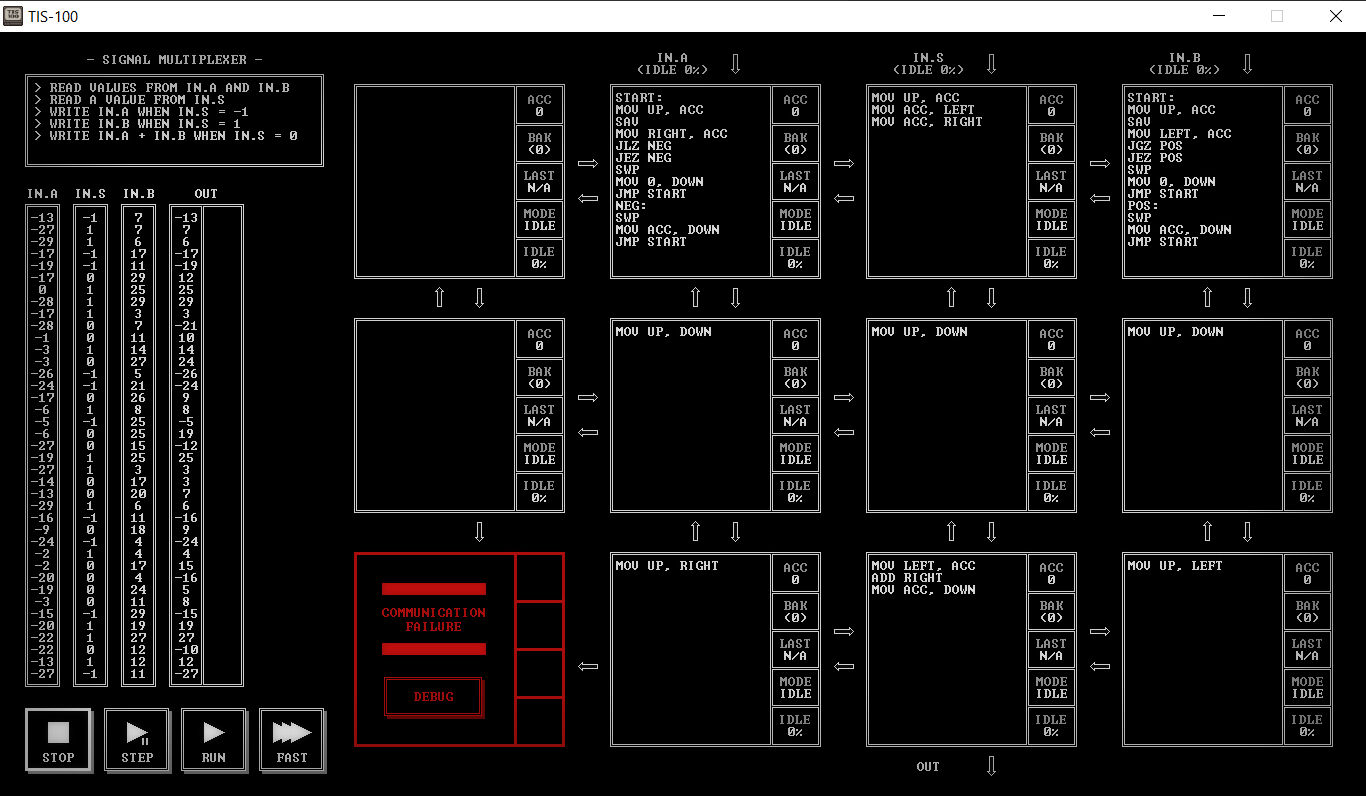The height and width of the screenshot is (796, 1366).
Task: Click the IN.S input column header
Action: click(90, 194)
